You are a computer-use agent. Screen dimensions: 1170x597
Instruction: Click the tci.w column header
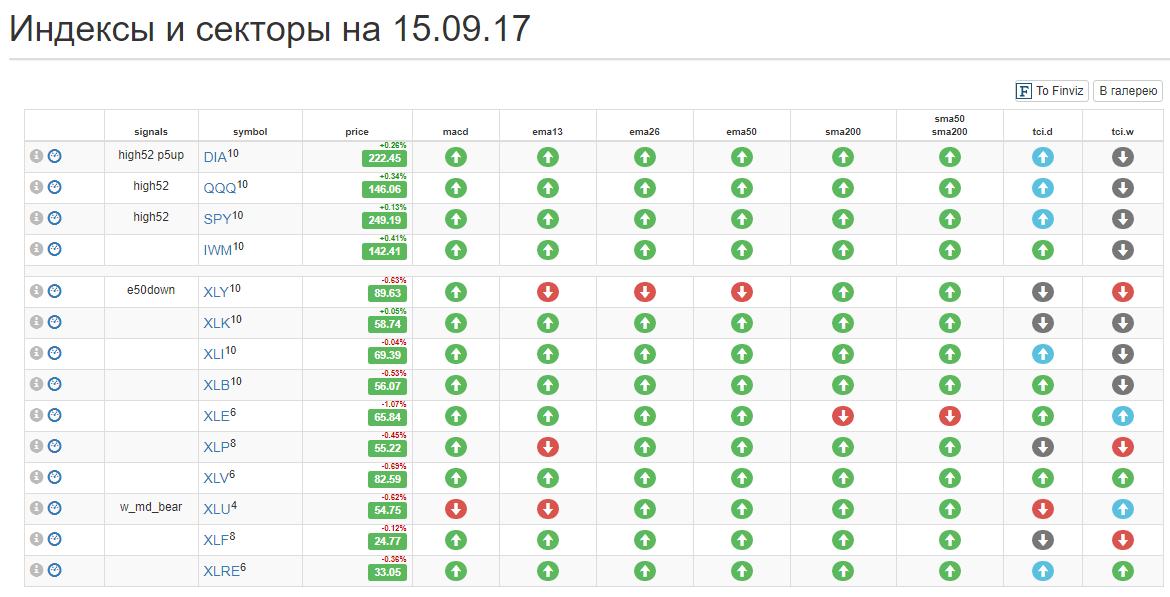(x=1123, y=132)
